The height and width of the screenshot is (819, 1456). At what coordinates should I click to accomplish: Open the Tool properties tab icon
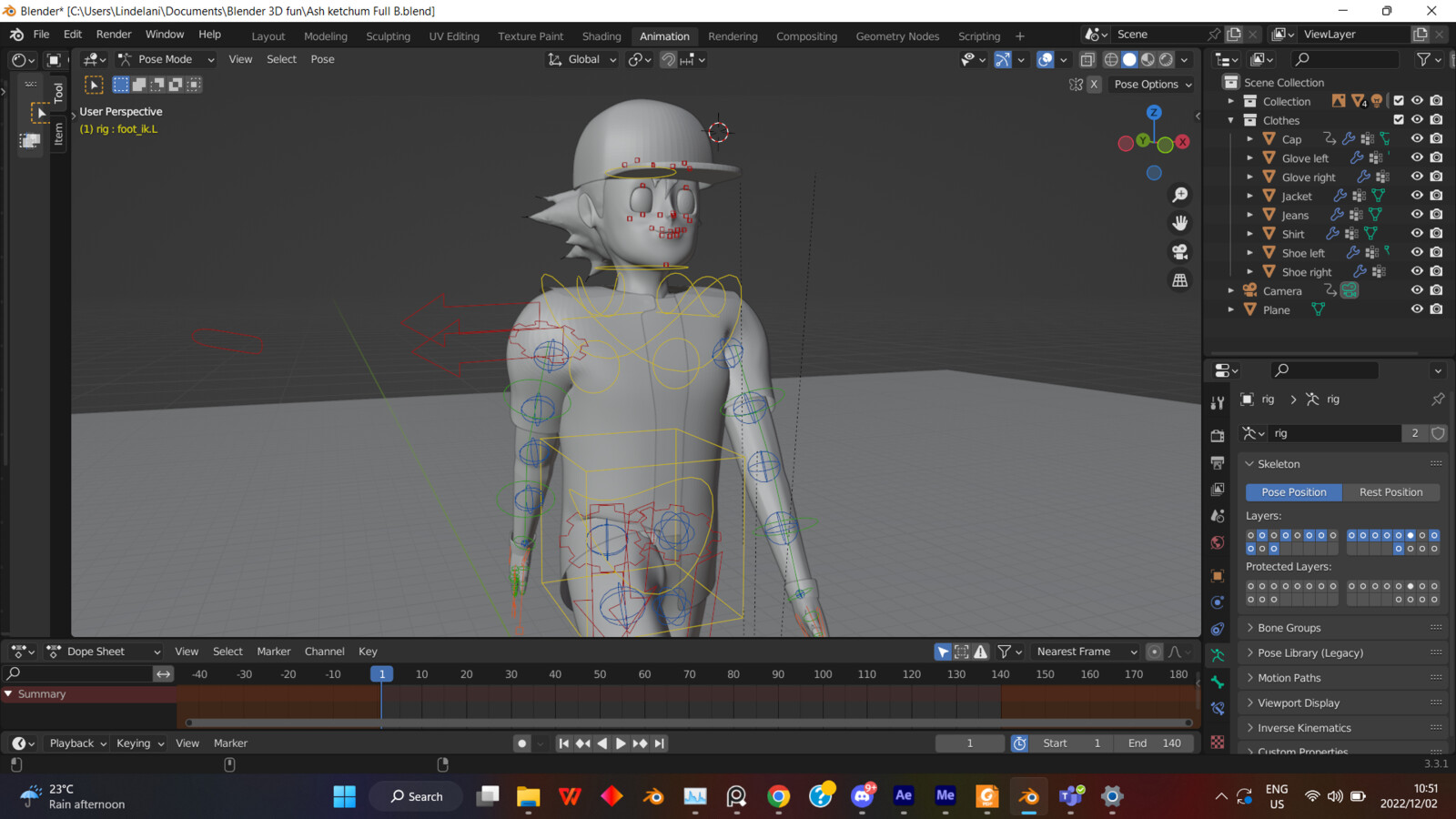click(x=1218, y=402)
